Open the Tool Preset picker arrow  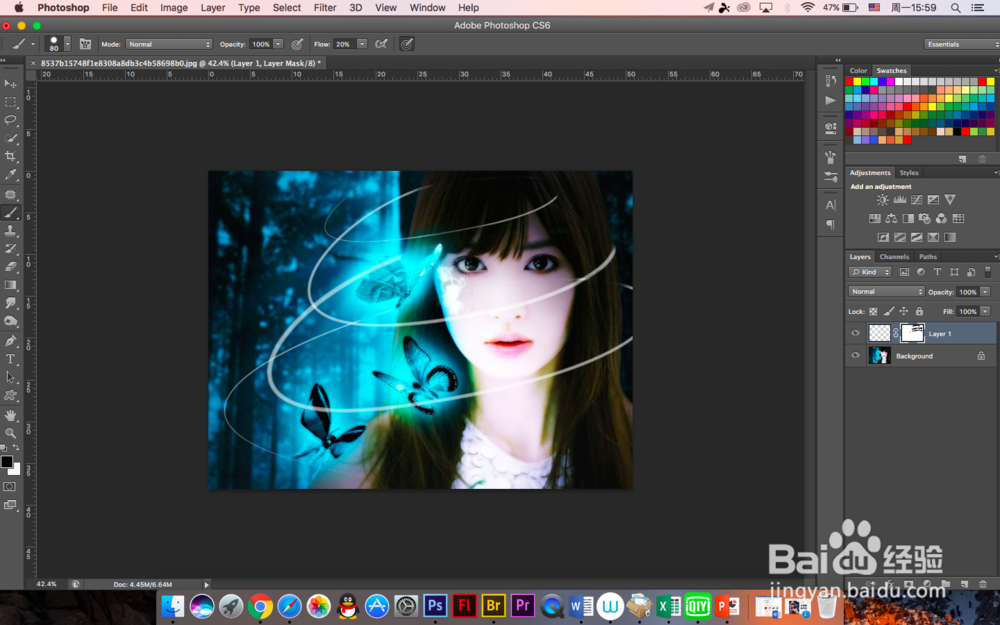[x=33, y=44]
